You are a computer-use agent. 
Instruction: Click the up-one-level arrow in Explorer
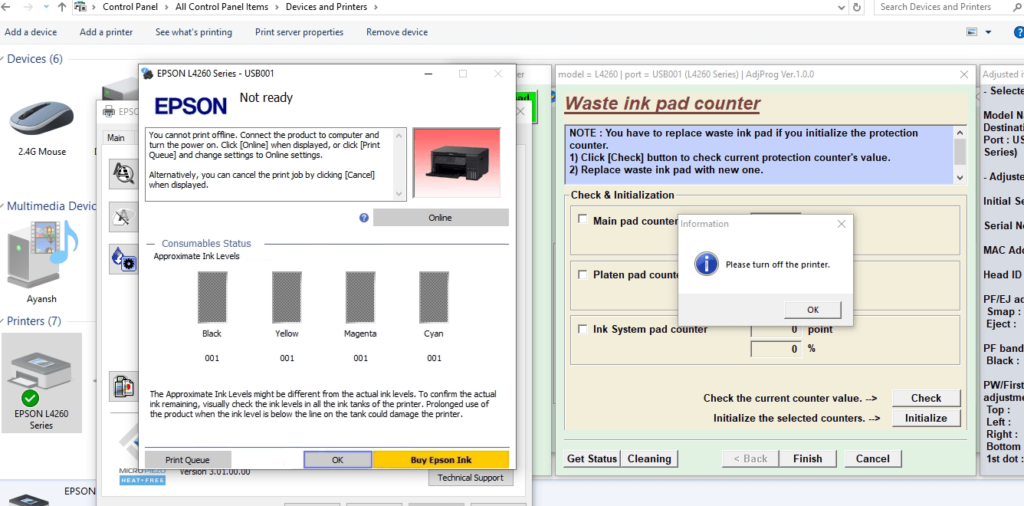click(x=62, y=7)
